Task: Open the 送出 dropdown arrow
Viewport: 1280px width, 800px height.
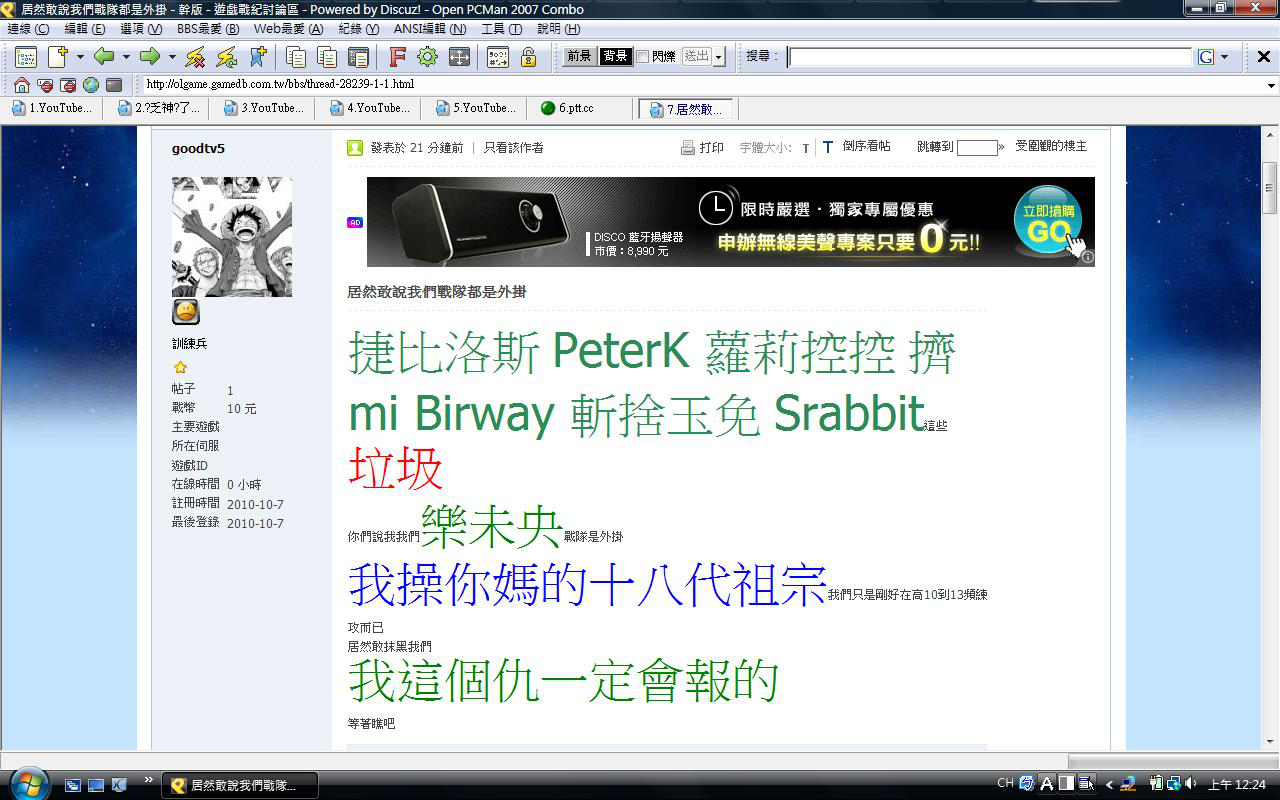Action: (718, 57)
